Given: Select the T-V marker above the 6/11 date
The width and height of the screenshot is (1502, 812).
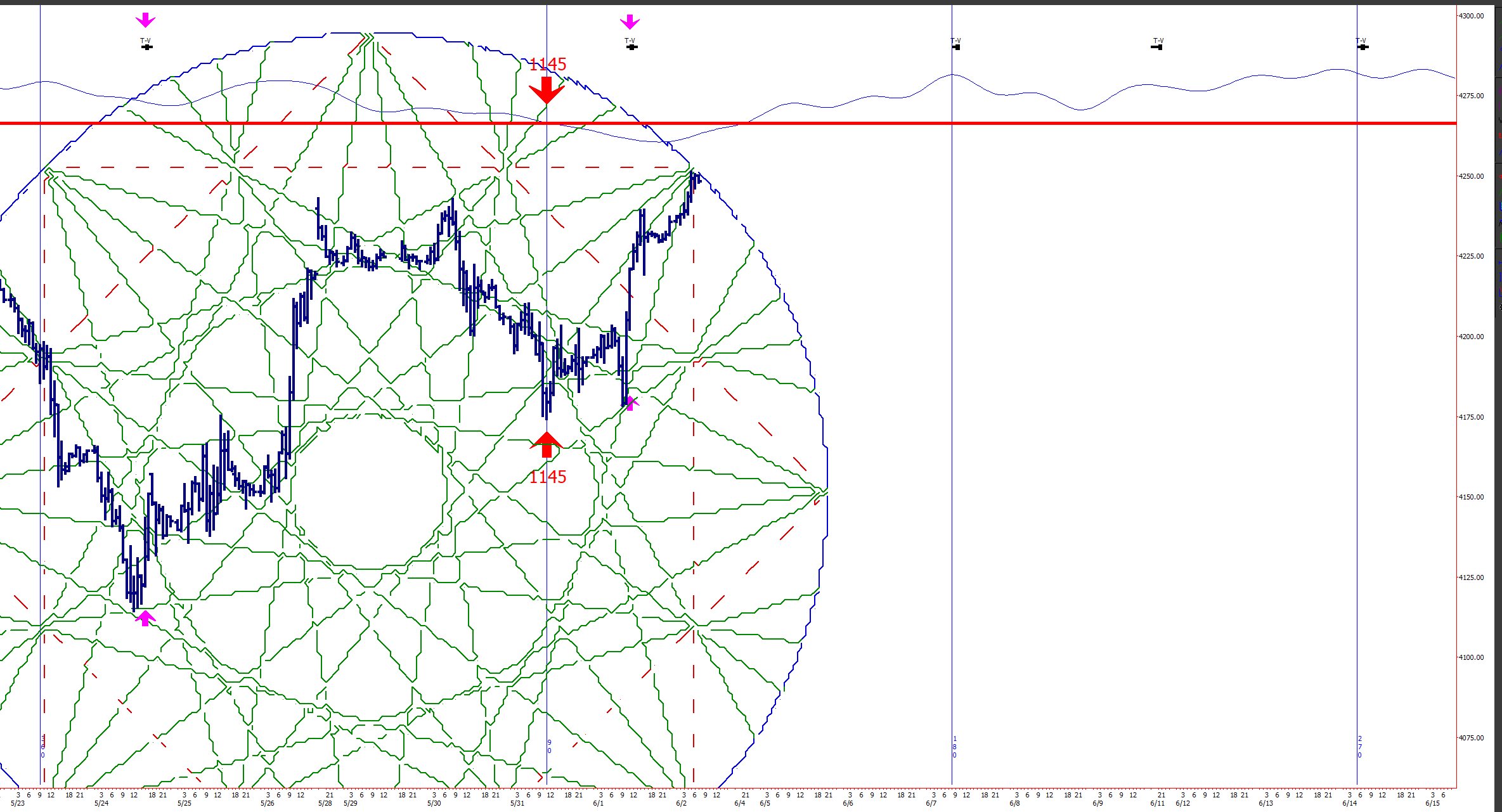Looking at the screenshot, I should click(x=1157, y=44).
